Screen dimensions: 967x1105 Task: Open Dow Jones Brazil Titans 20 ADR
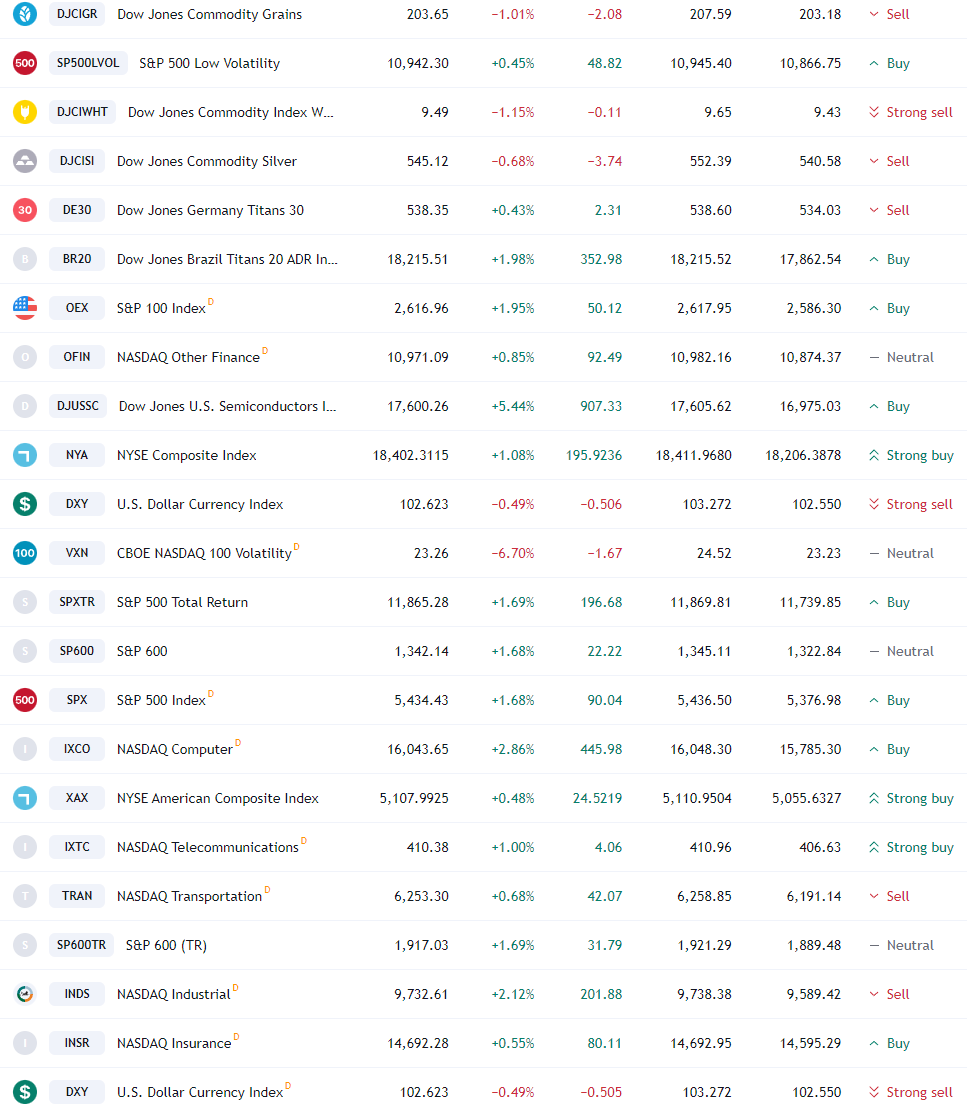(x=227, y=259)
